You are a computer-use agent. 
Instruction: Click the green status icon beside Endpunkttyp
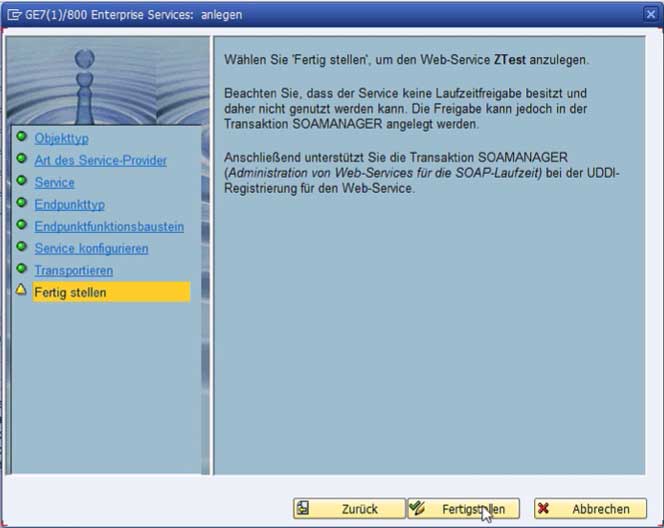(21, 203)
